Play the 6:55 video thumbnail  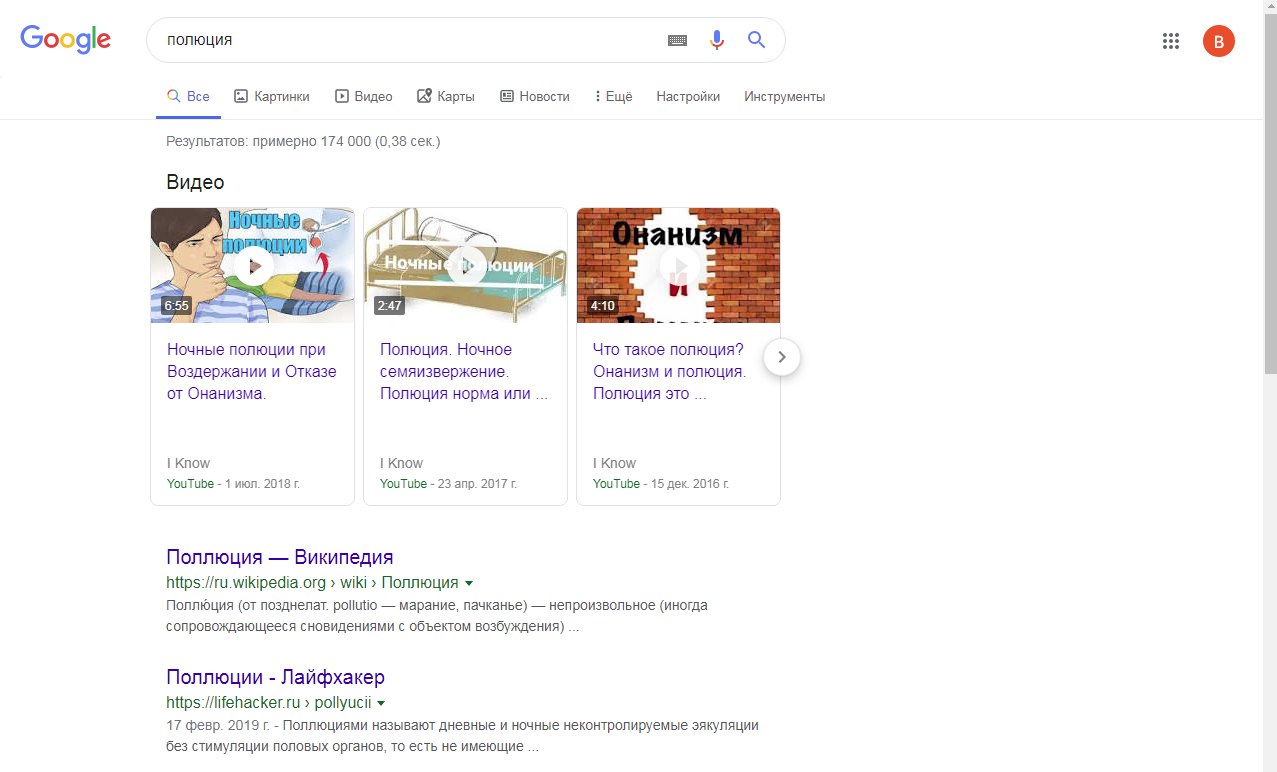click(252, 265)
